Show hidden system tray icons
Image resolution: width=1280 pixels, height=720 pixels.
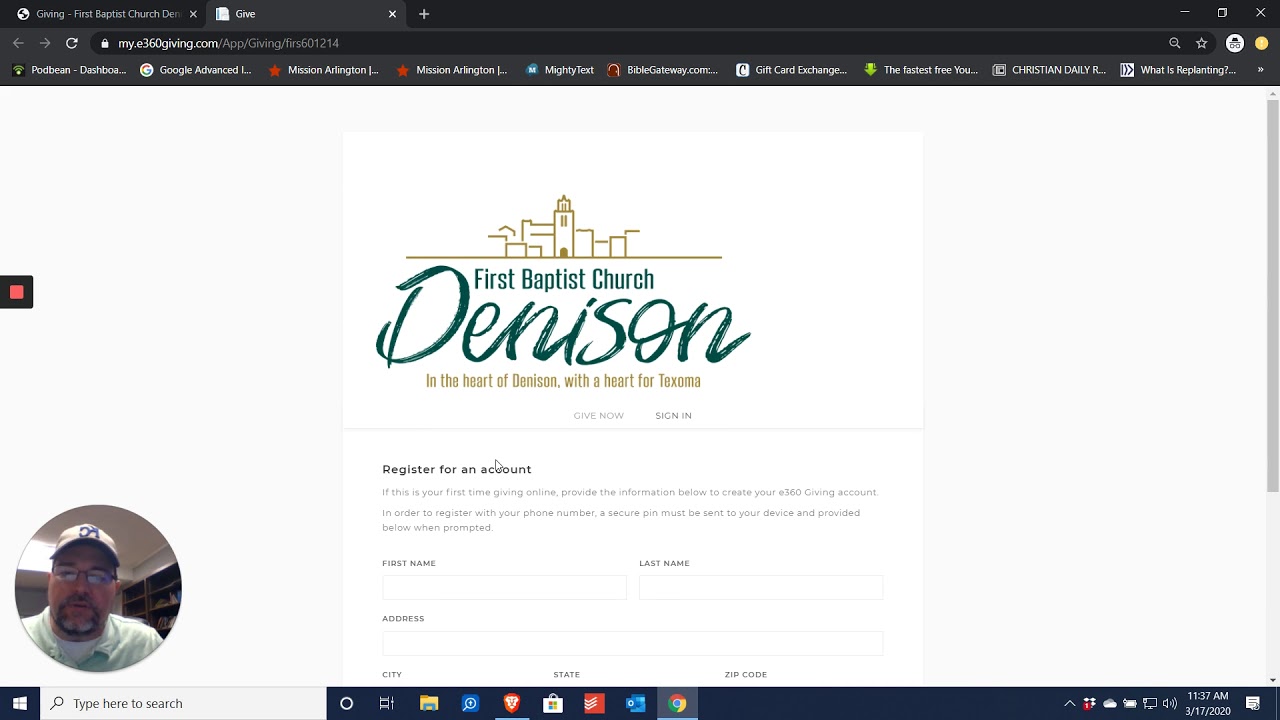[x=1069, y=703]
